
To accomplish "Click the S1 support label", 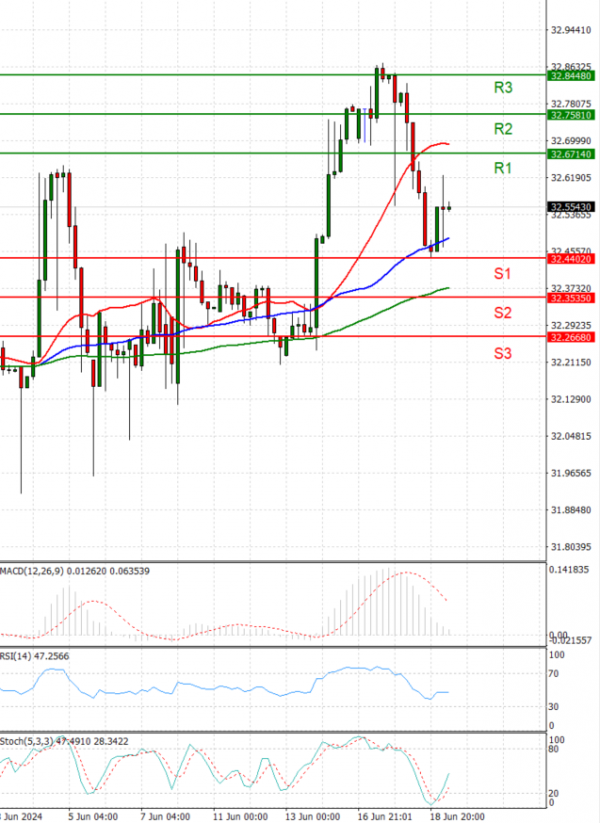I will (x=502, y=273).
